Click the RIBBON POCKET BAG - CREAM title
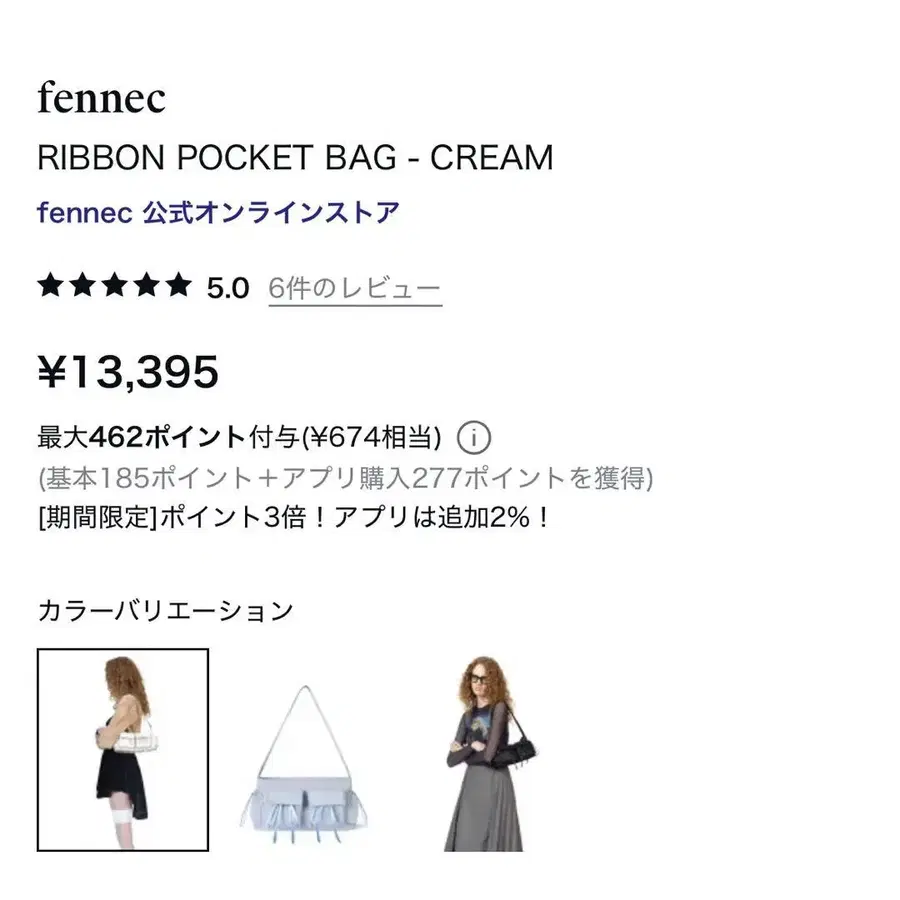Viewport: 900px width, 900px height. pos(295,157)
